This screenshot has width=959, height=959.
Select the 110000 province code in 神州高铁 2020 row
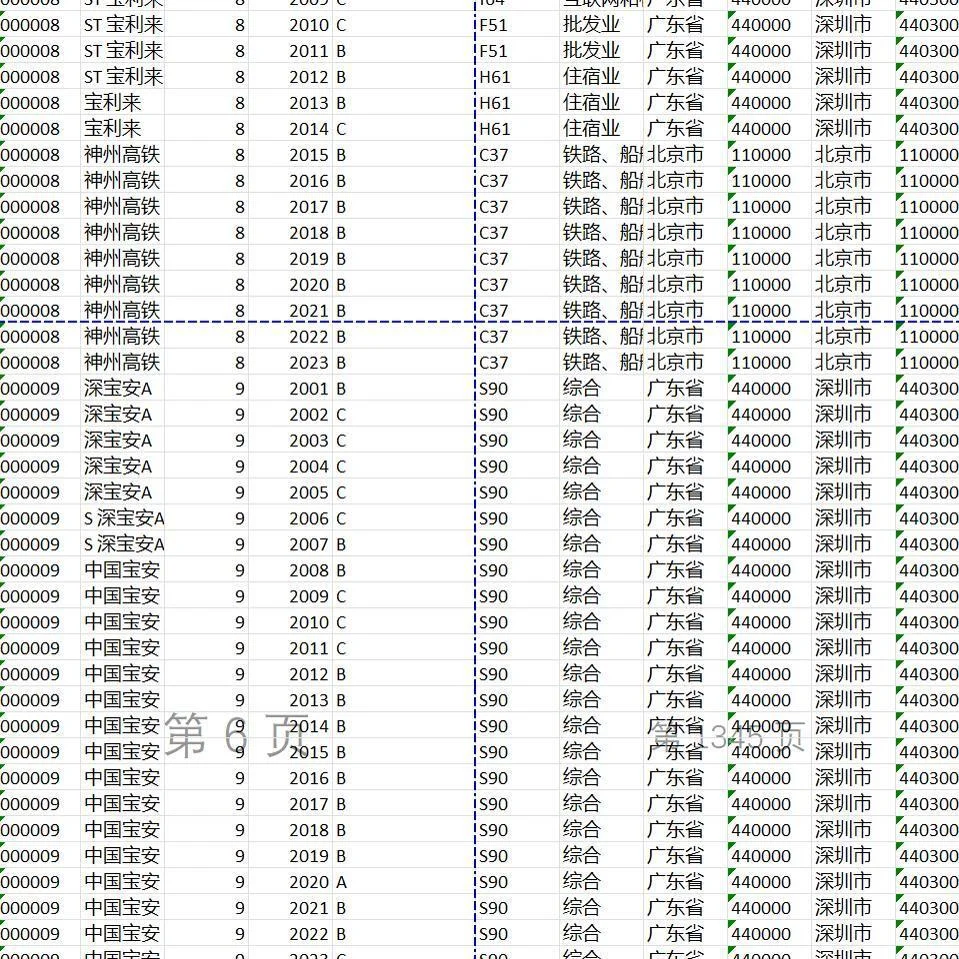coord(769,285)
